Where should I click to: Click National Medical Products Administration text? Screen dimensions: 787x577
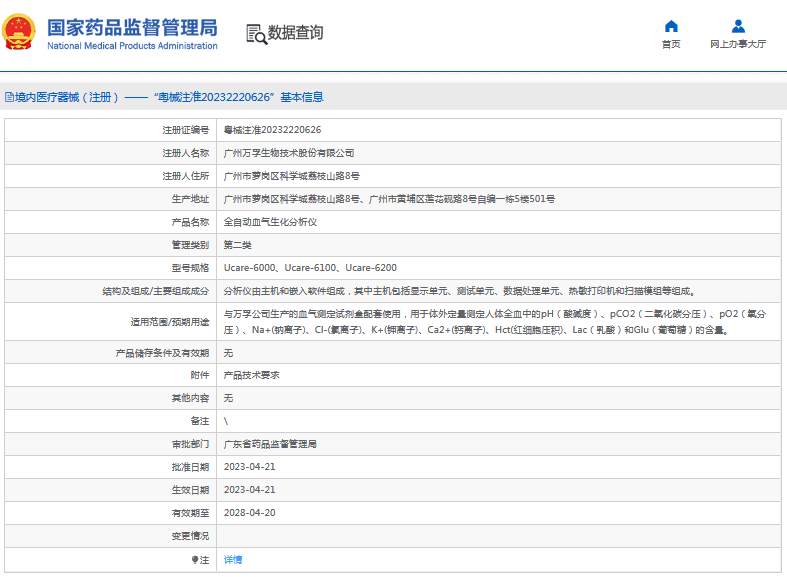click(x=133, y=46)
